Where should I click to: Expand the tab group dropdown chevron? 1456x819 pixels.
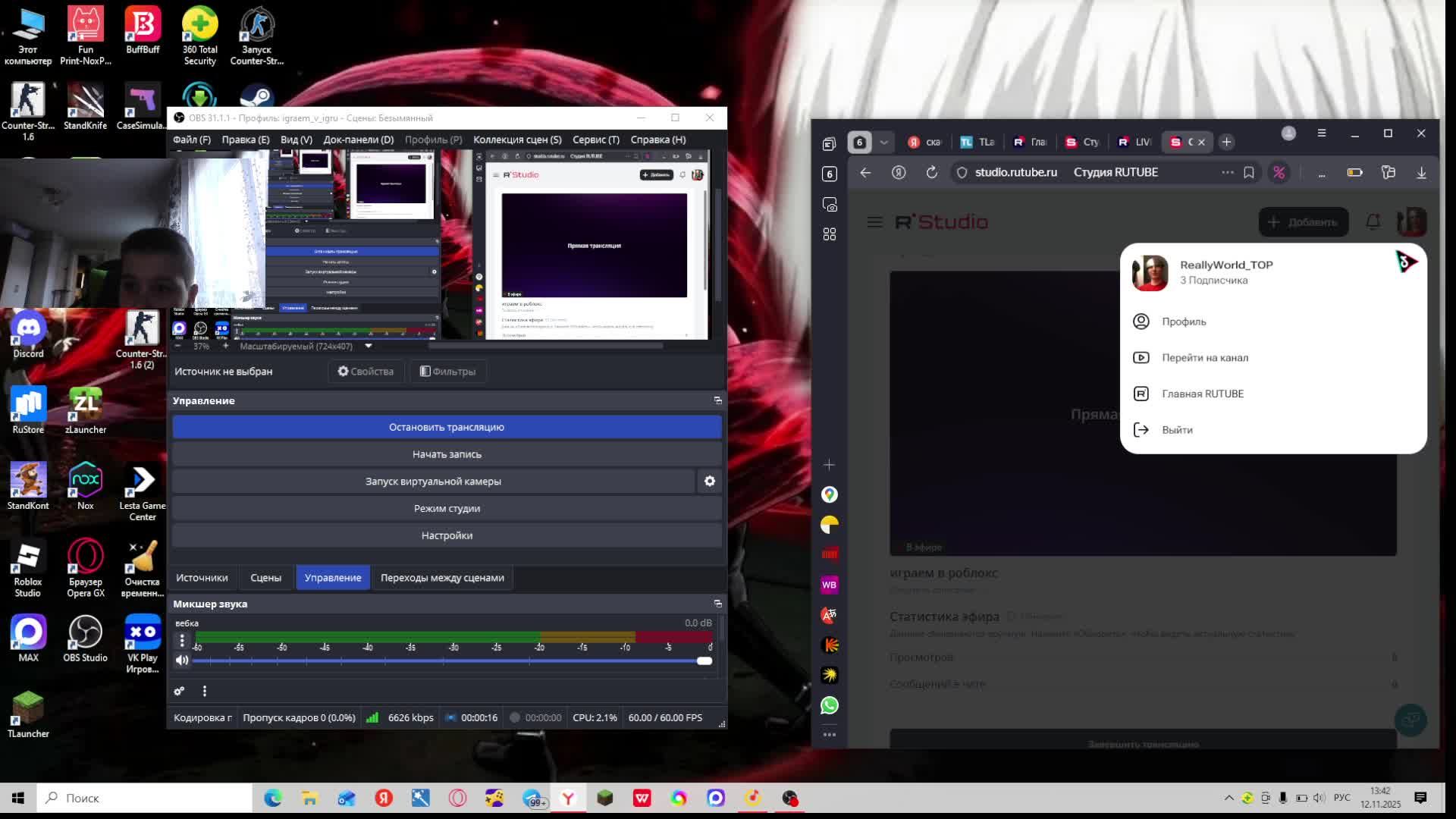click(x=883, y=143)
